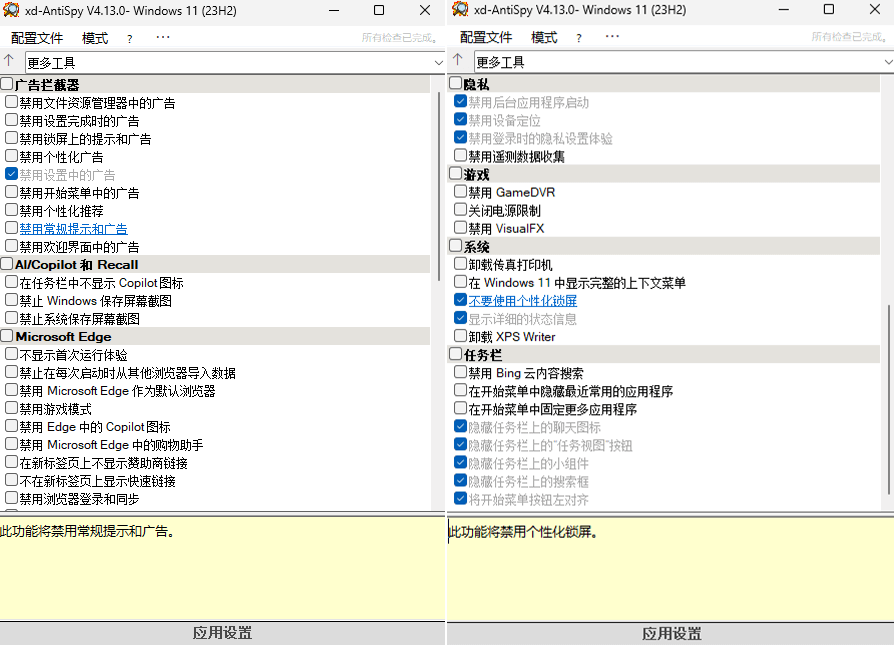Enable 在 Windows 11 中显示完整的上下文菜单

[461, 282]
